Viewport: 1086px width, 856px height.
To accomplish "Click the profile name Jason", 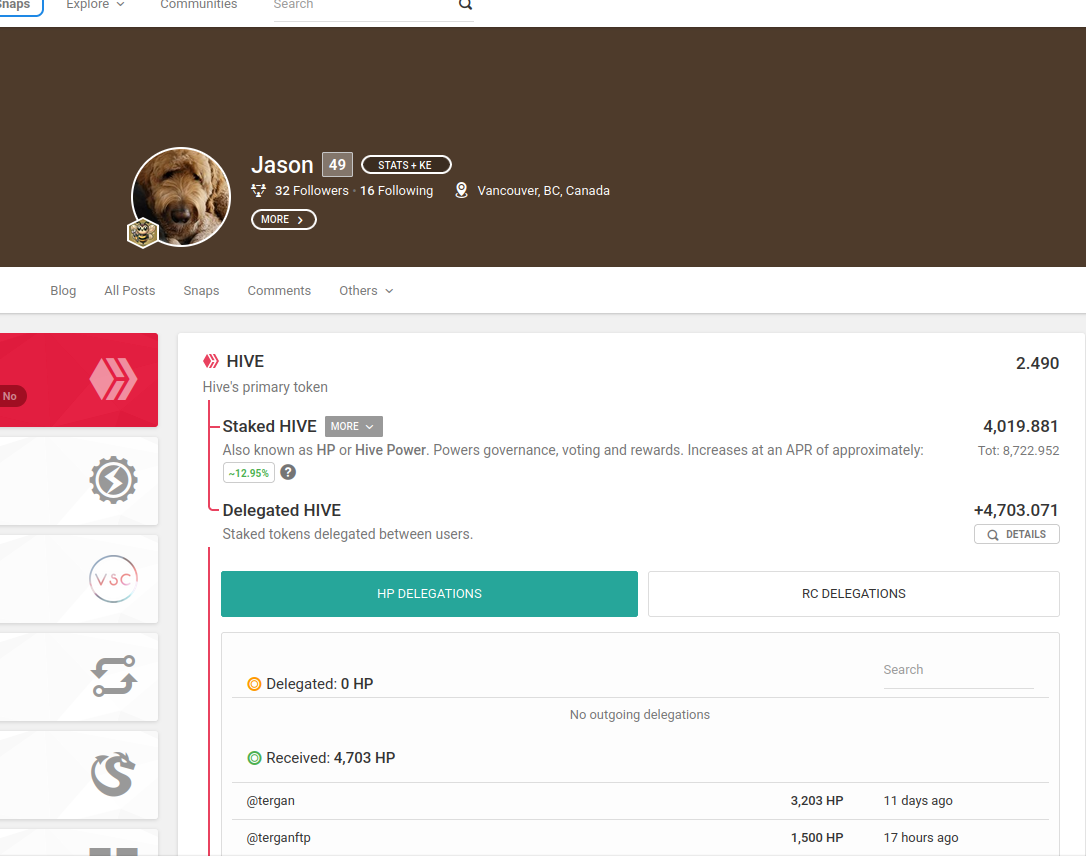I will (282, 166).
